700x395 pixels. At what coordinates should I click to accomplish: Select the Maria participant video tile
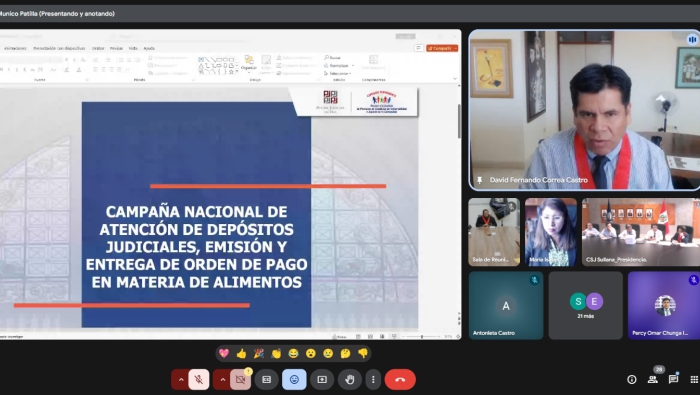[x=551, y=232]
